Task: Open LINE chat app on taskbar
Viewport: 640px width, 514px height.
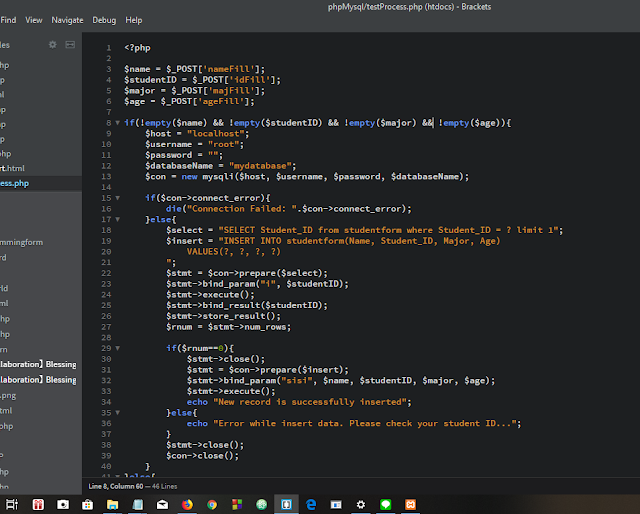Action: (x=386, y=505)
